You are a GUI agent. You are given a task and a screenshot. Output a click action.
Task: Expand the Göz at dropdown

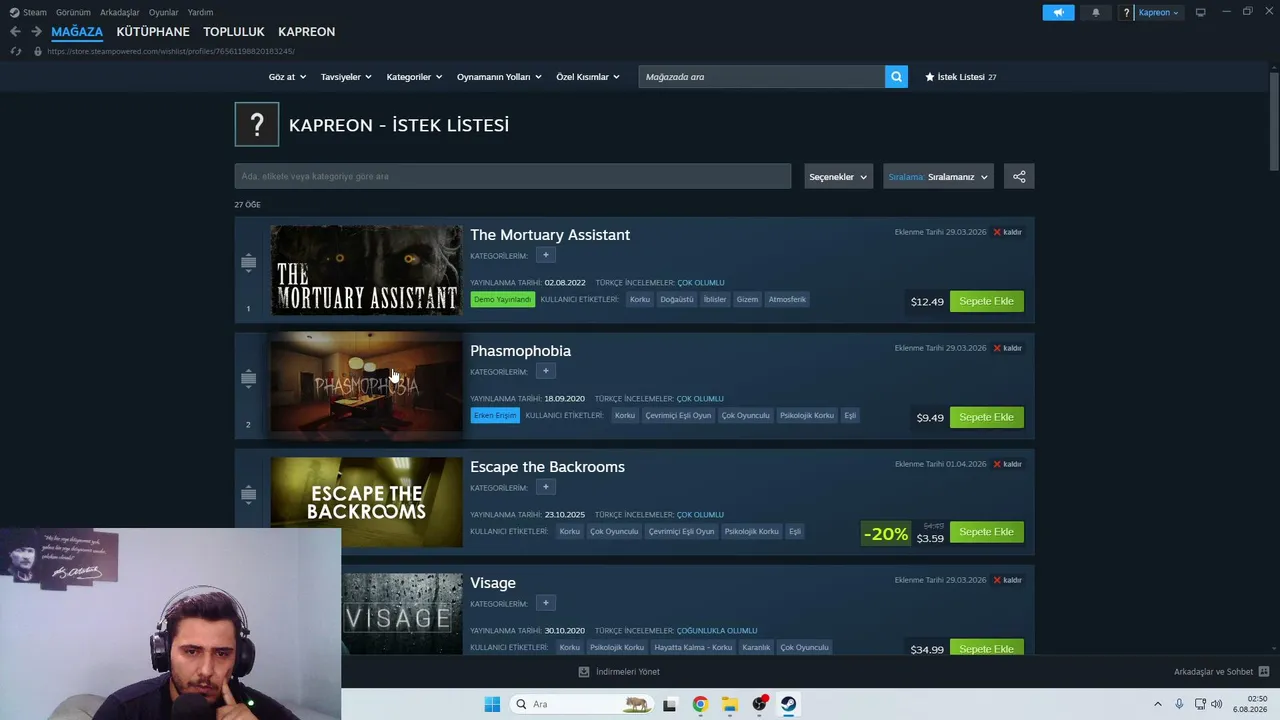tap(287, 77)
